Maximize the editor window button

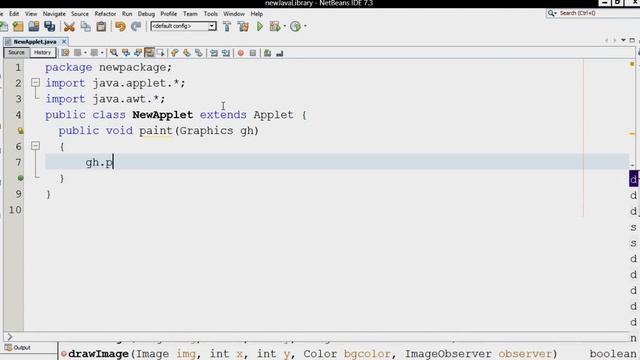click(632, 40)
